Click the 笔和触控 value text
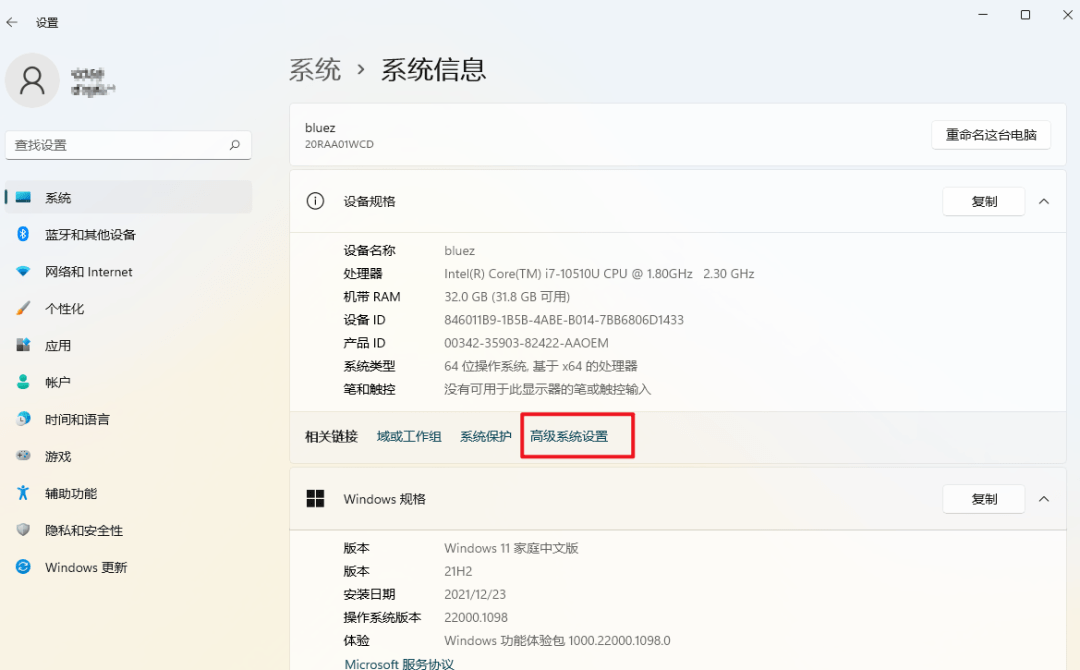This screenshot has width=1080, height=670. pyautogui.click(x=548, y=390)
